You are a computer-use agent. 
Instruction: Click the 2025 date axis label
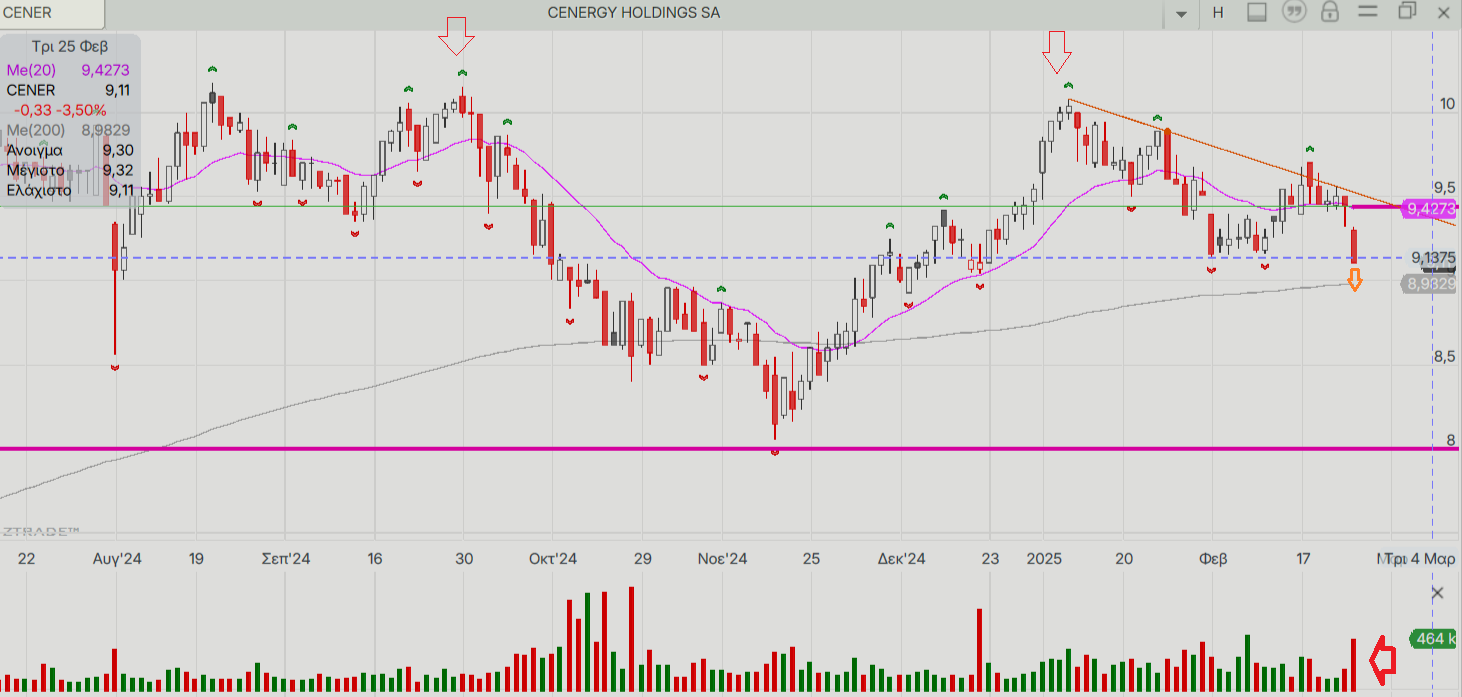1044,559
